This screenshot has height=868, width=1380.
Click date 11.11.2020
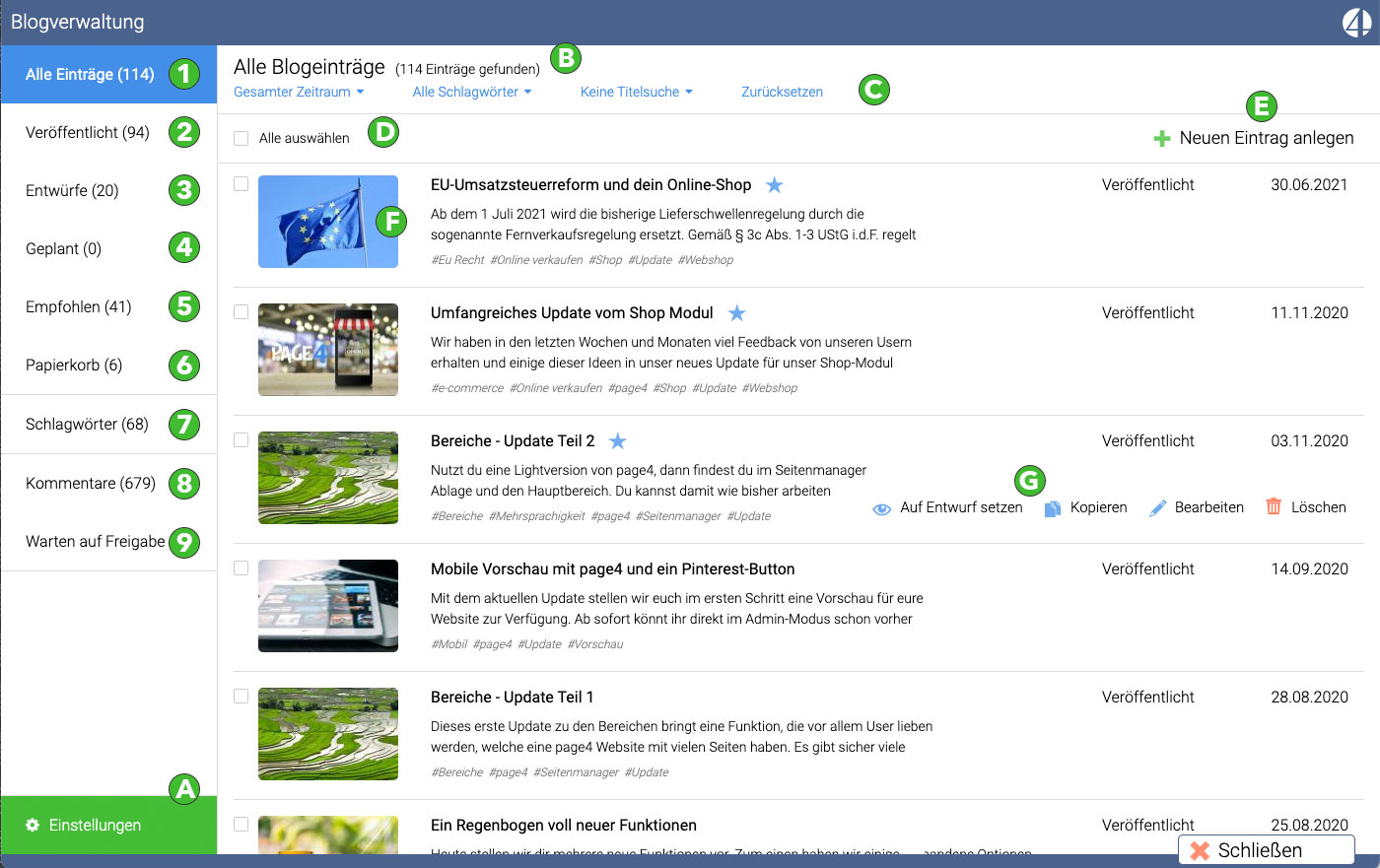tap(1309, 312)
